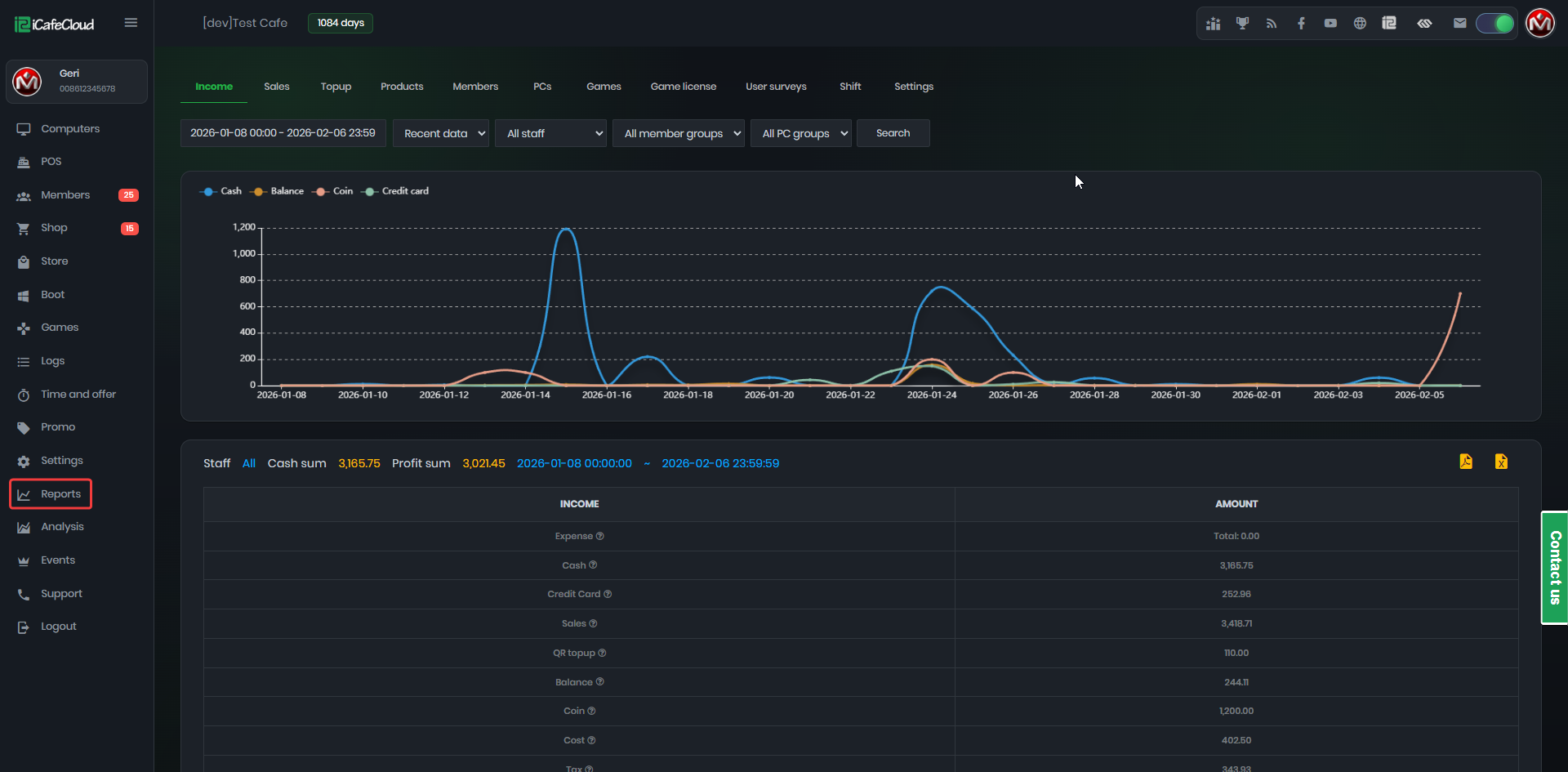1568x772 pixels.
Task: Export the income report as PDF
Action: [x=1466, y=462]
